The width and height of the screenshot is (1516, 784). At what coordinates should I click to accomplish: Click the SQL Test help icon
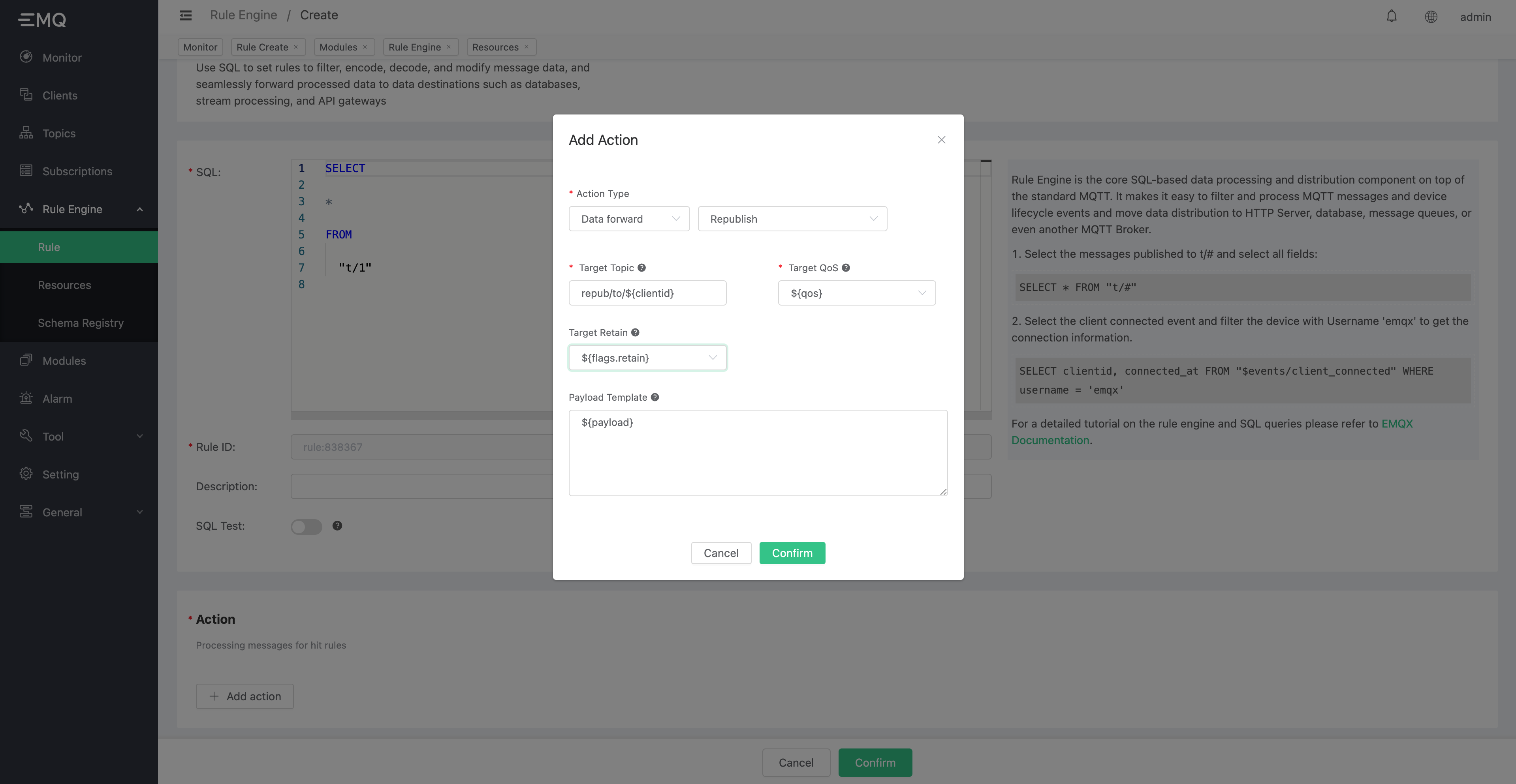pos(337,526)
